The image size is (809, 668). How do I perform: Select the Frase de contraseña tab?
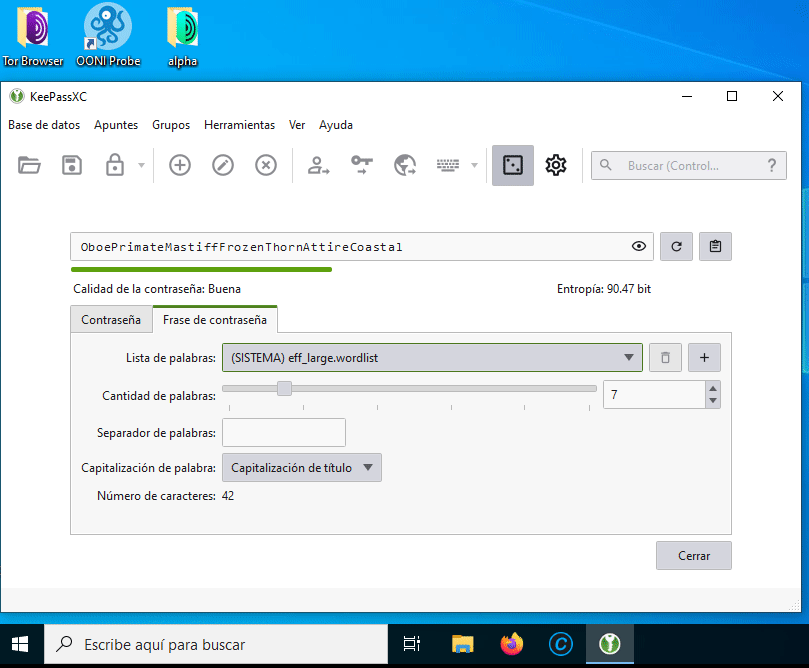pos(215,320)
